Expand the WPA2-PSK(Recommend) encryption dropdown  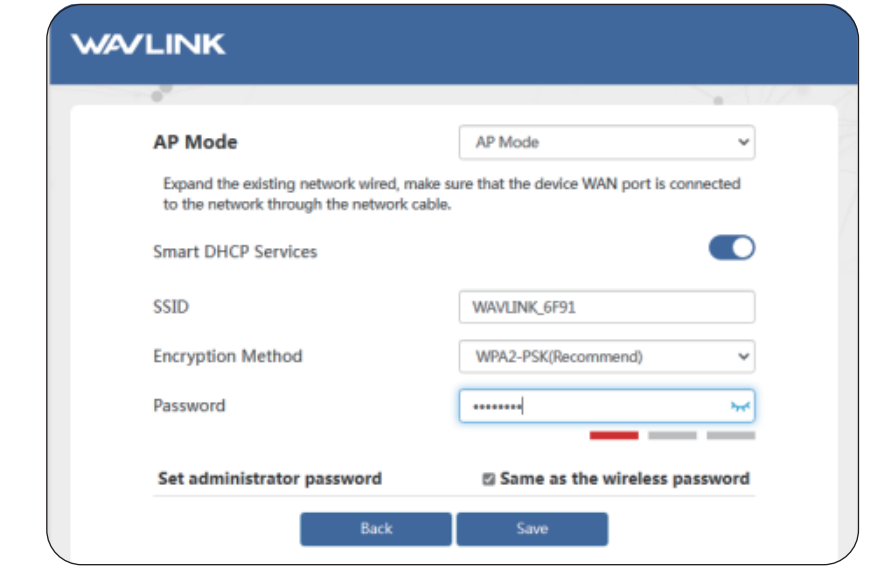[606, 356]
